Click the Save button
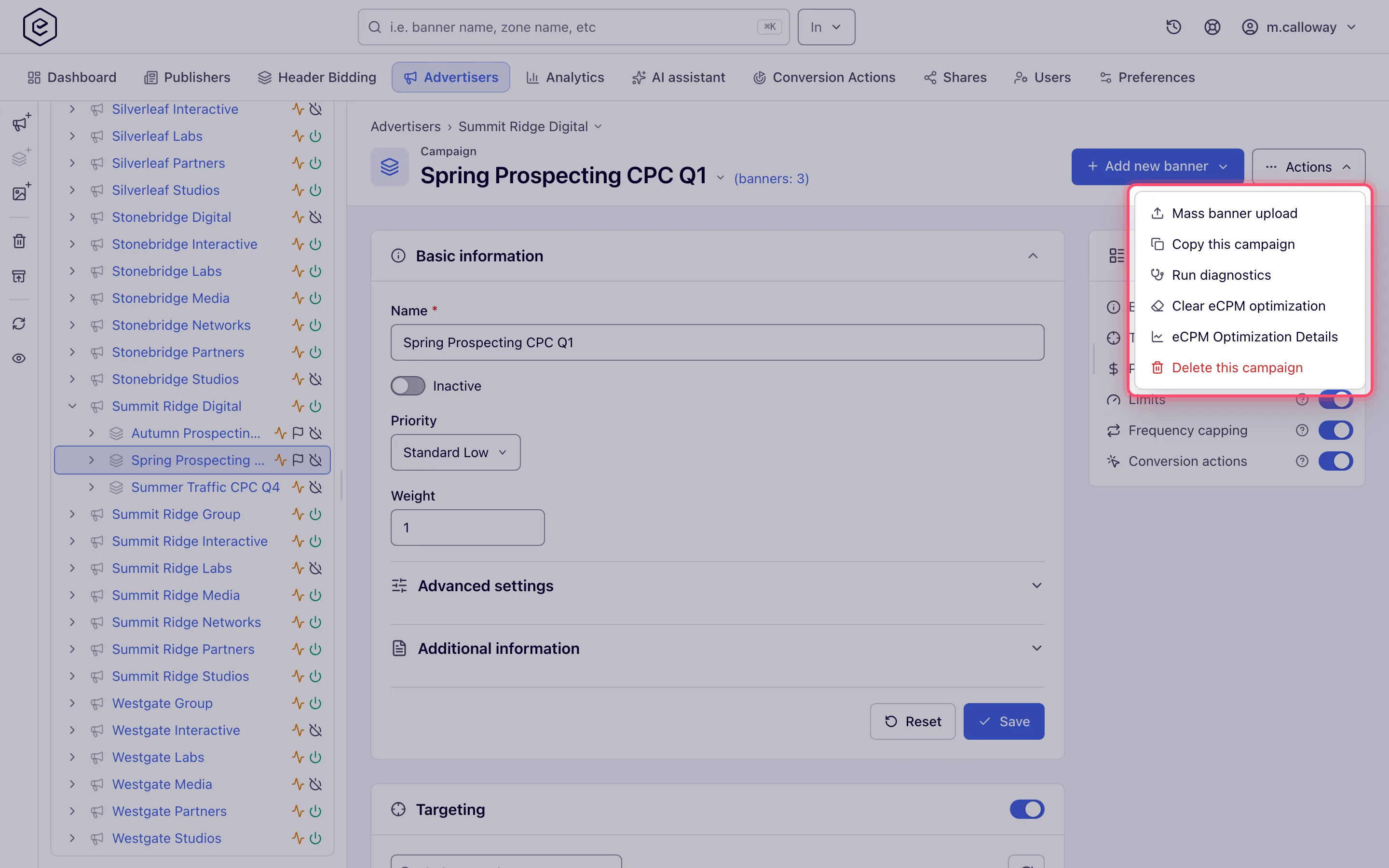The image size is (1389, 868). 1003,721
